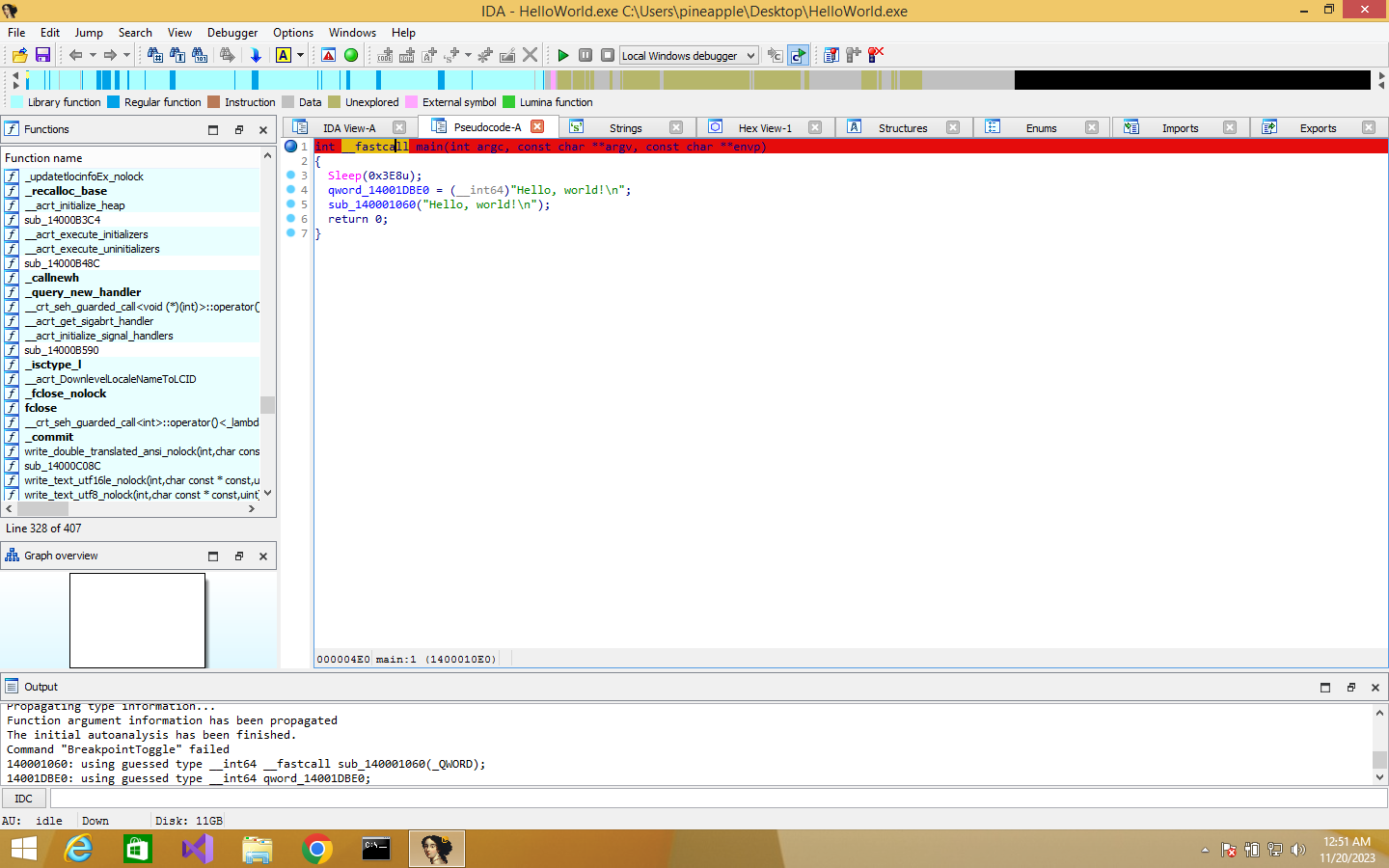Toggle breakpoint dot on line 3
Screen dimensions: 1389x868
coord(290,176)
